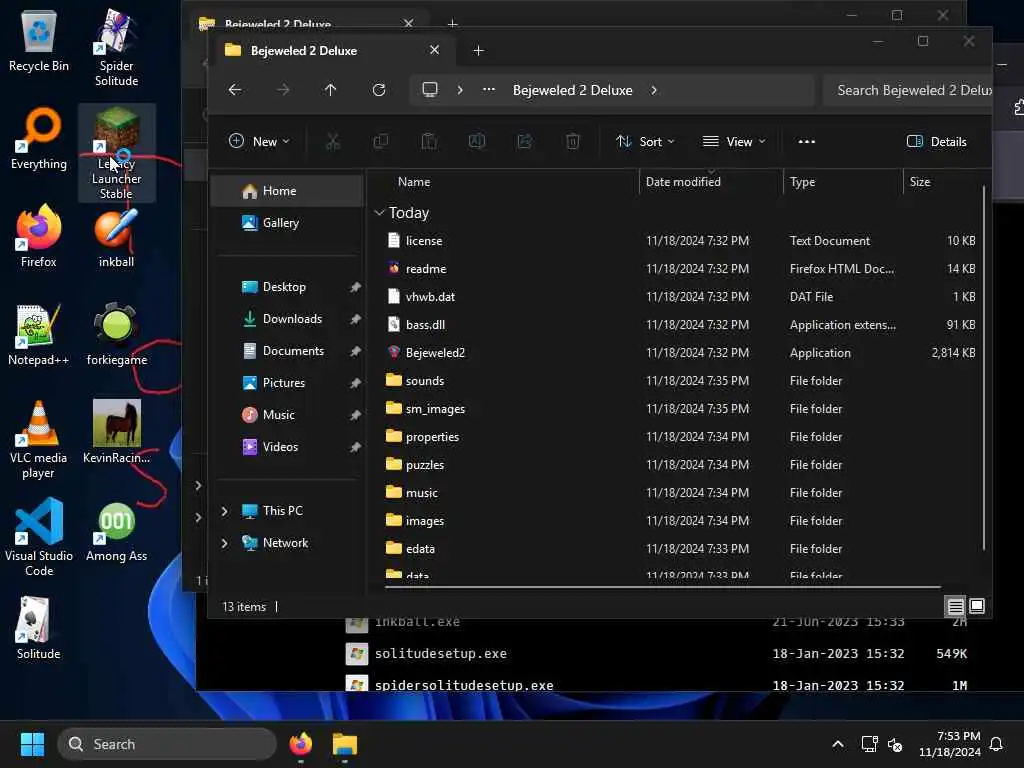Open the Windows Start menu

point(32,744)
